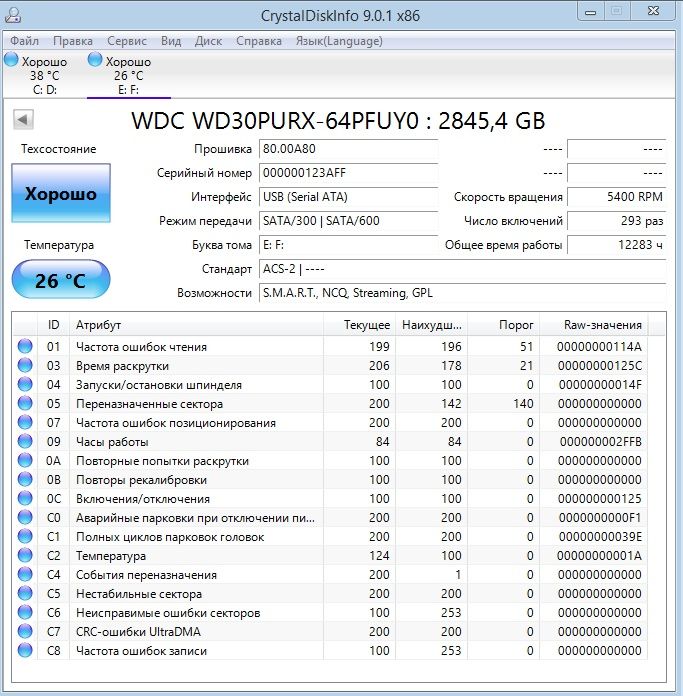Click status orb for attribute C2 temperature
Screen dimensions: 683x696
[x=25, y=555]
